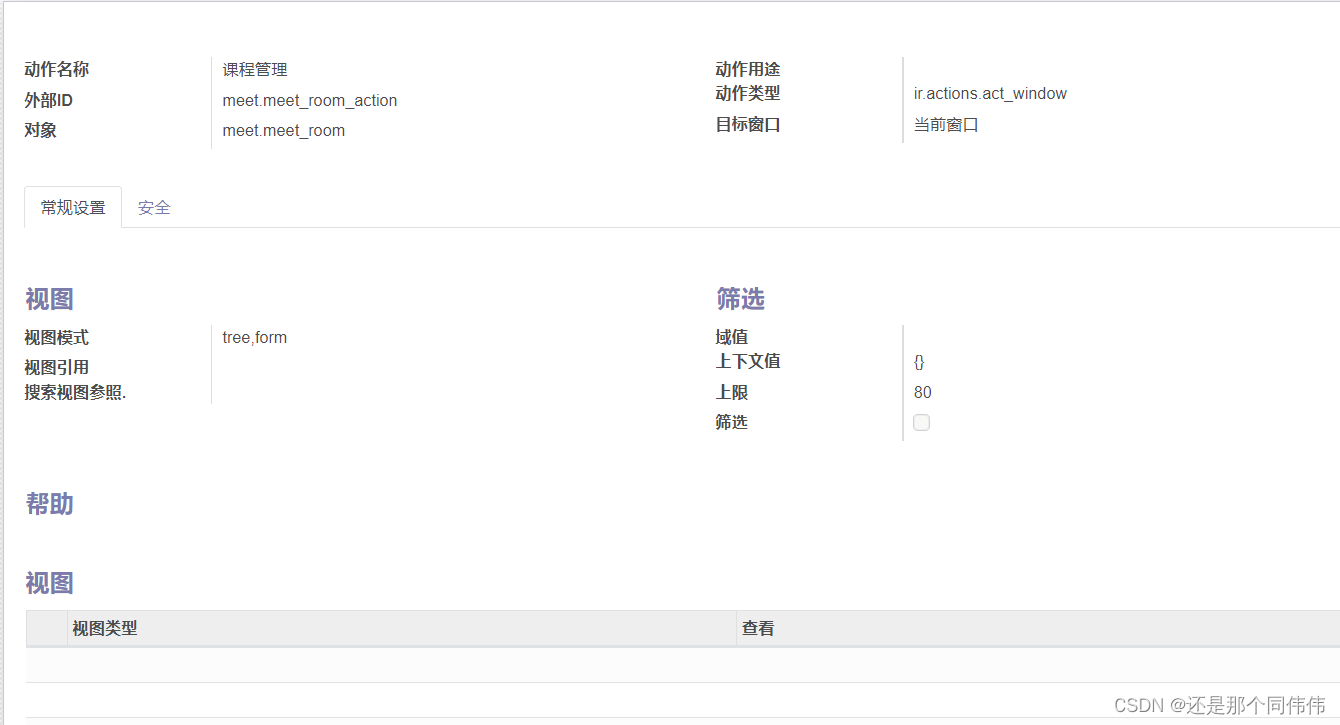Click the 当前窗口 target window value
This screenshot has width=1340, height=725.
[944, 124]
